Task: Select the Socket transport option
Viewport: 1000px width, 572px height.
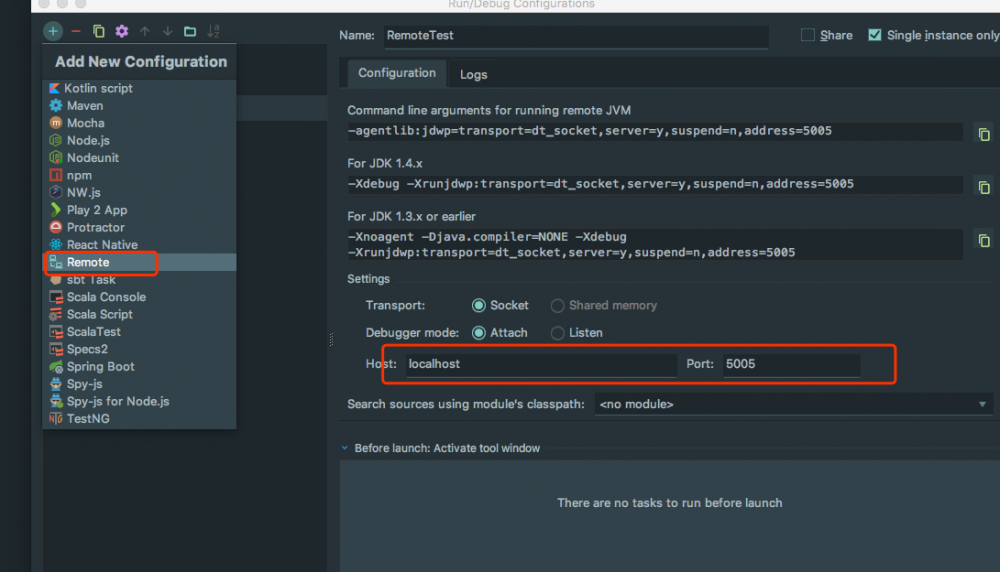Action: coord(479,306)
